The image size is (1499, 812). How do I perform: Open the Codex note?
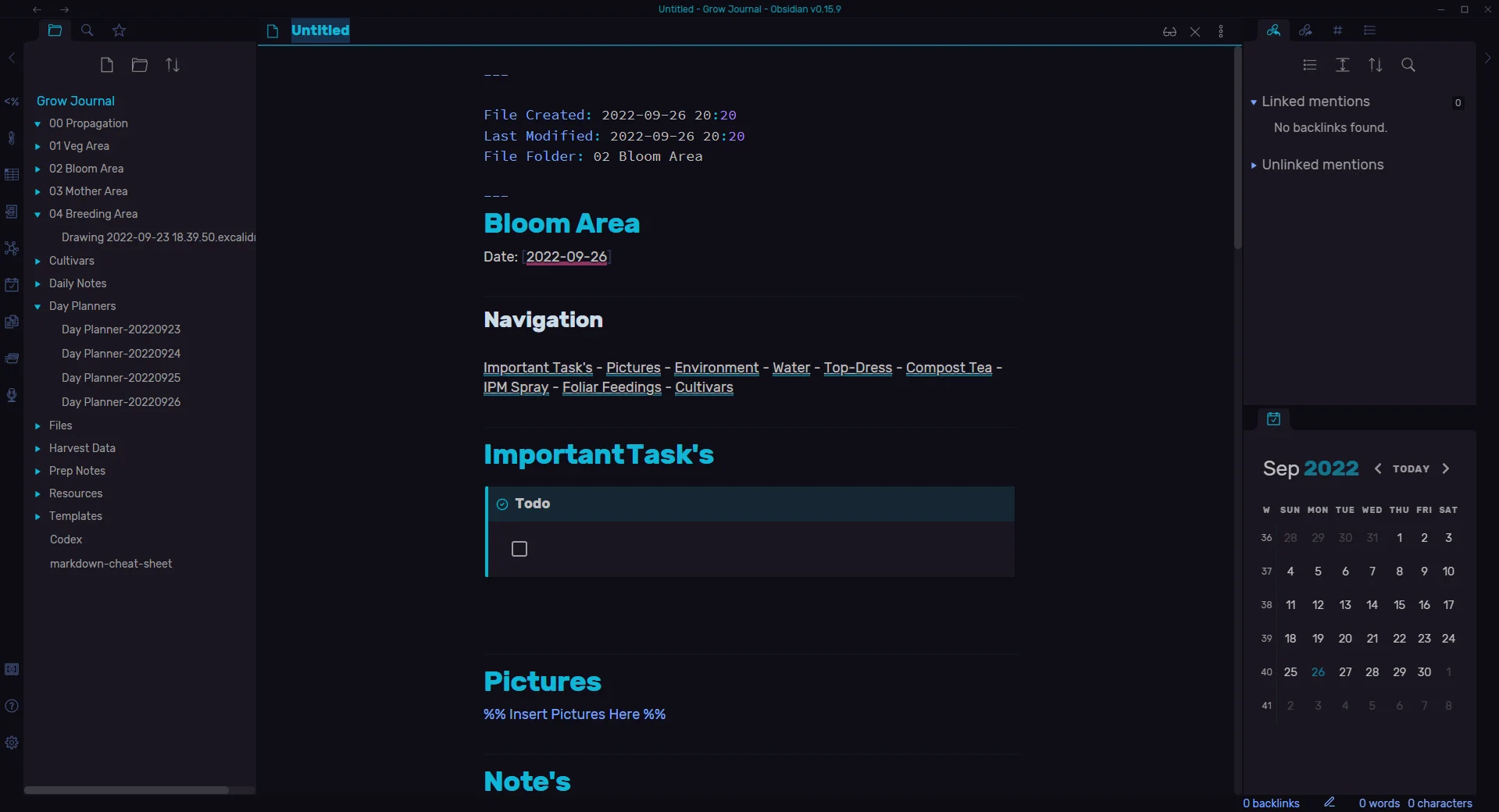click(x=66, y=540)
